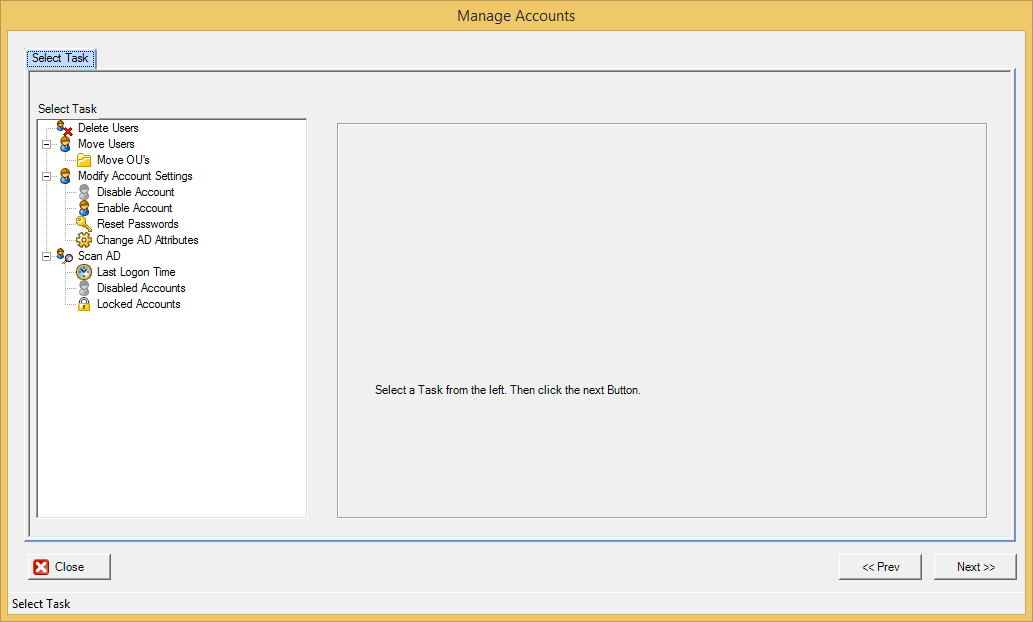Collapse the Scan AD tree node

pos(46,256)
